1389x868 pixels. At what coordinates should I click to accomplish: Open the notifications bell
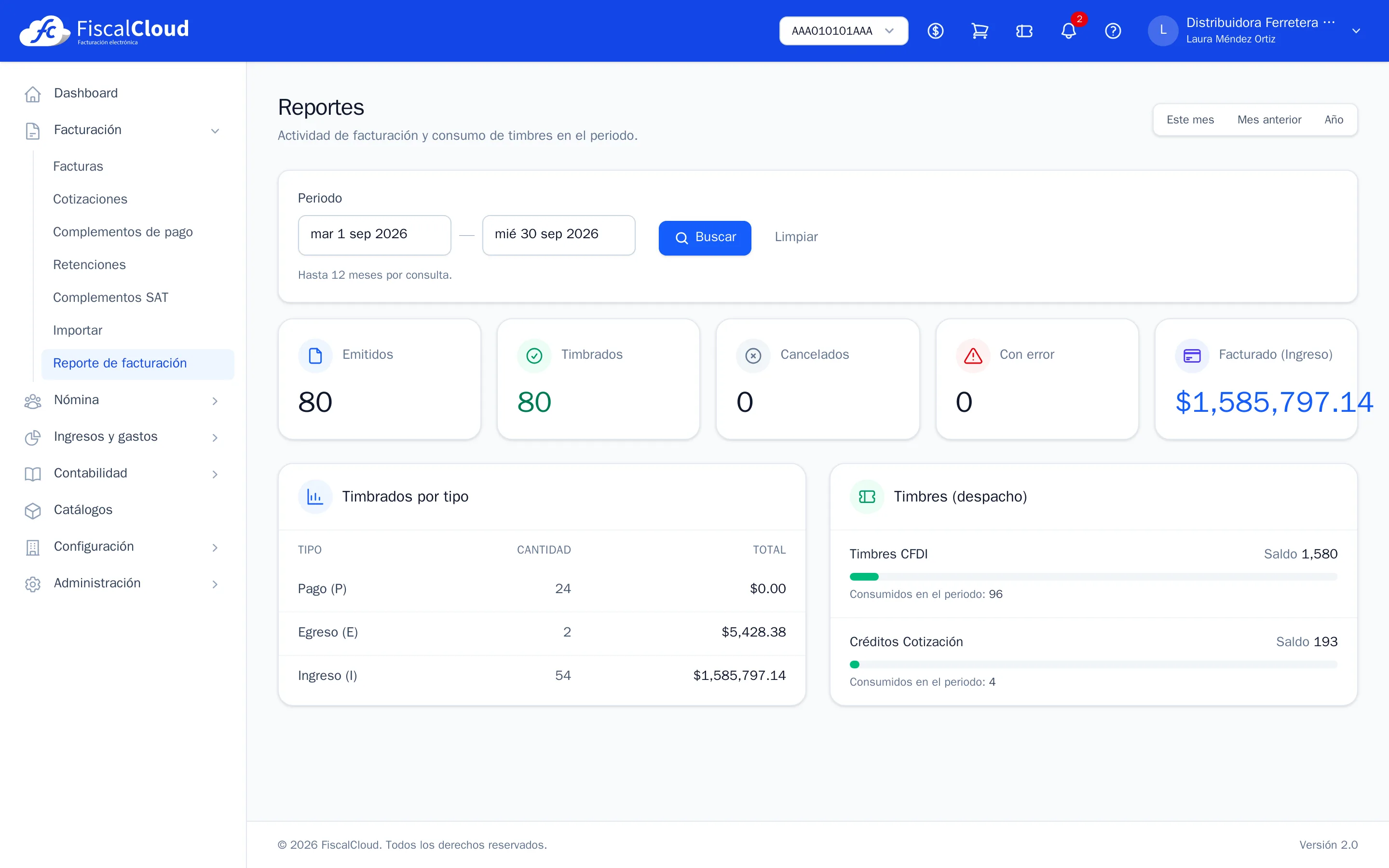1068,31
